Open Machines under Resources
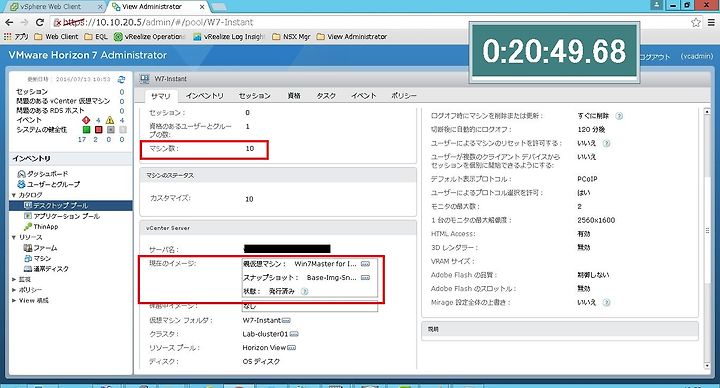Viewport: 720px width, 388px height. click(x=38, y=259)
